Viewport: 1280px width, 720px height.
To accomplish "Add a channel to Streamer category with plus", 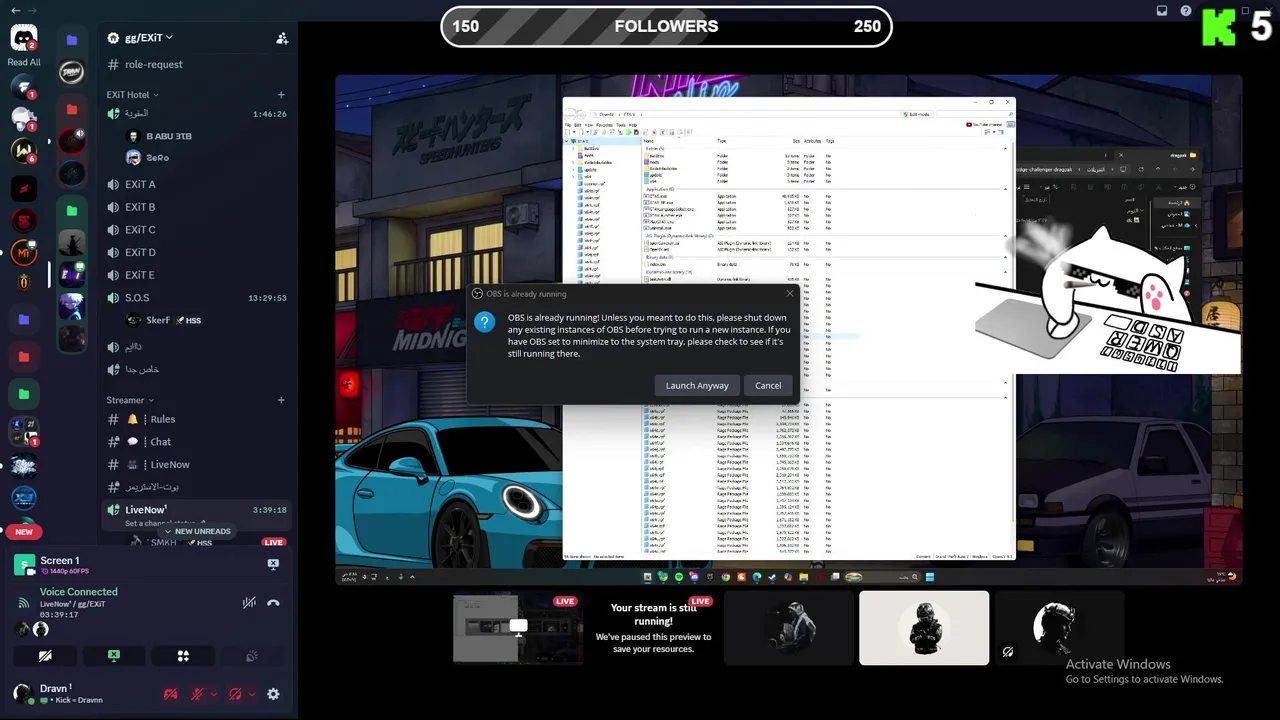I will (281, 400).
